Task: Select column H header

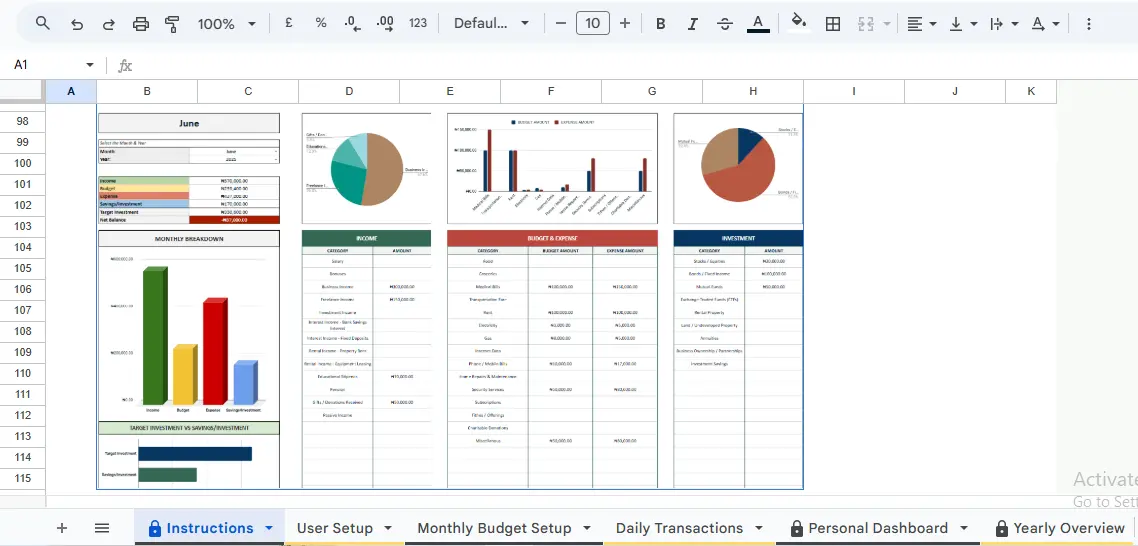Action: click(x=753, y=91)
